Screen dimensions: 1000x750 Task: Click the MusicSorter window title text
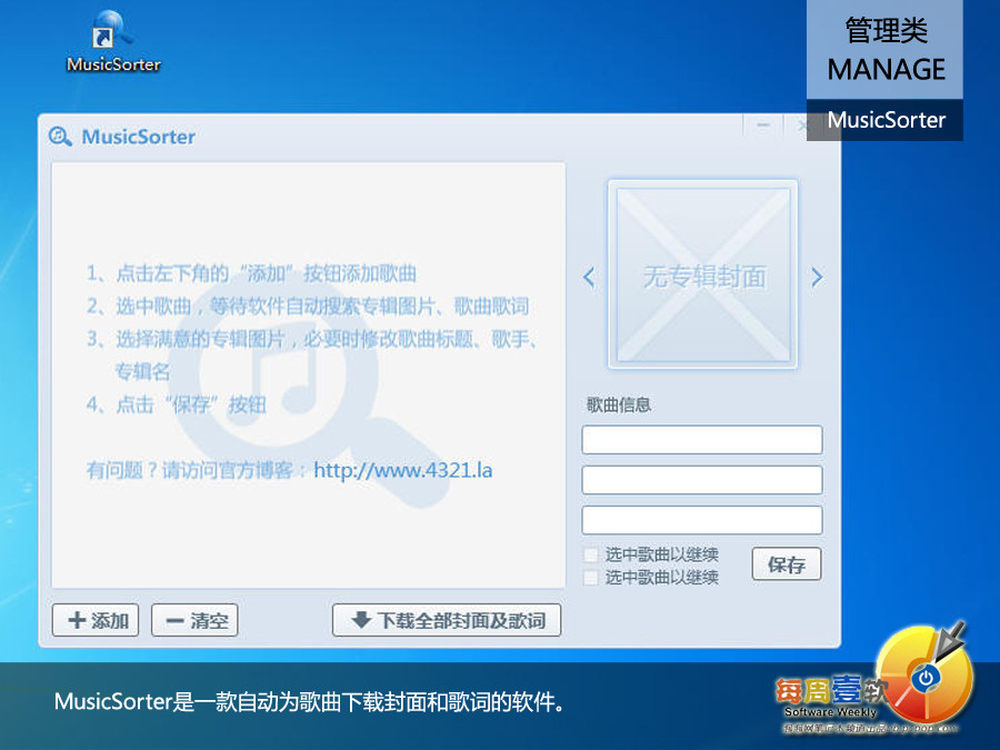[138, 136]
